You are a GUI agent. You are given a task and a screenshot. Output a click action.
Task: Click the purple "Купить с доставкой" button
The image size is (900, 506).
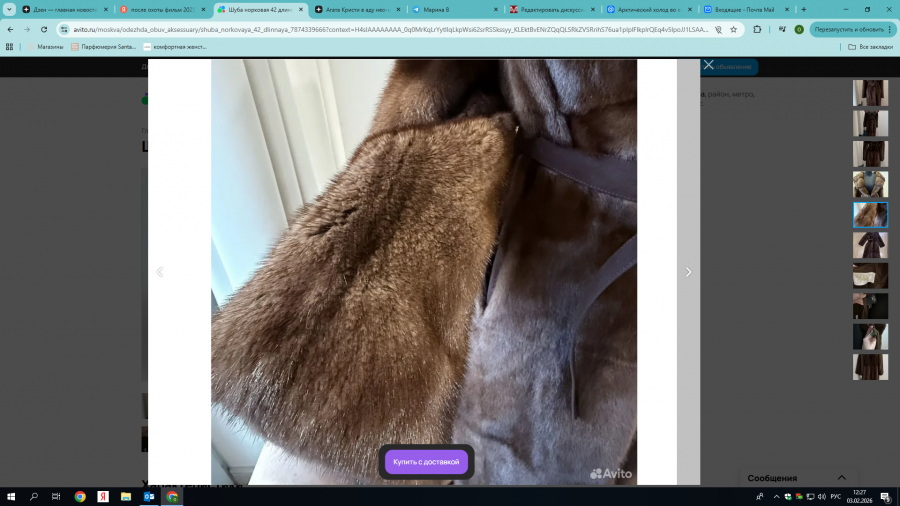tap(426, 462)
